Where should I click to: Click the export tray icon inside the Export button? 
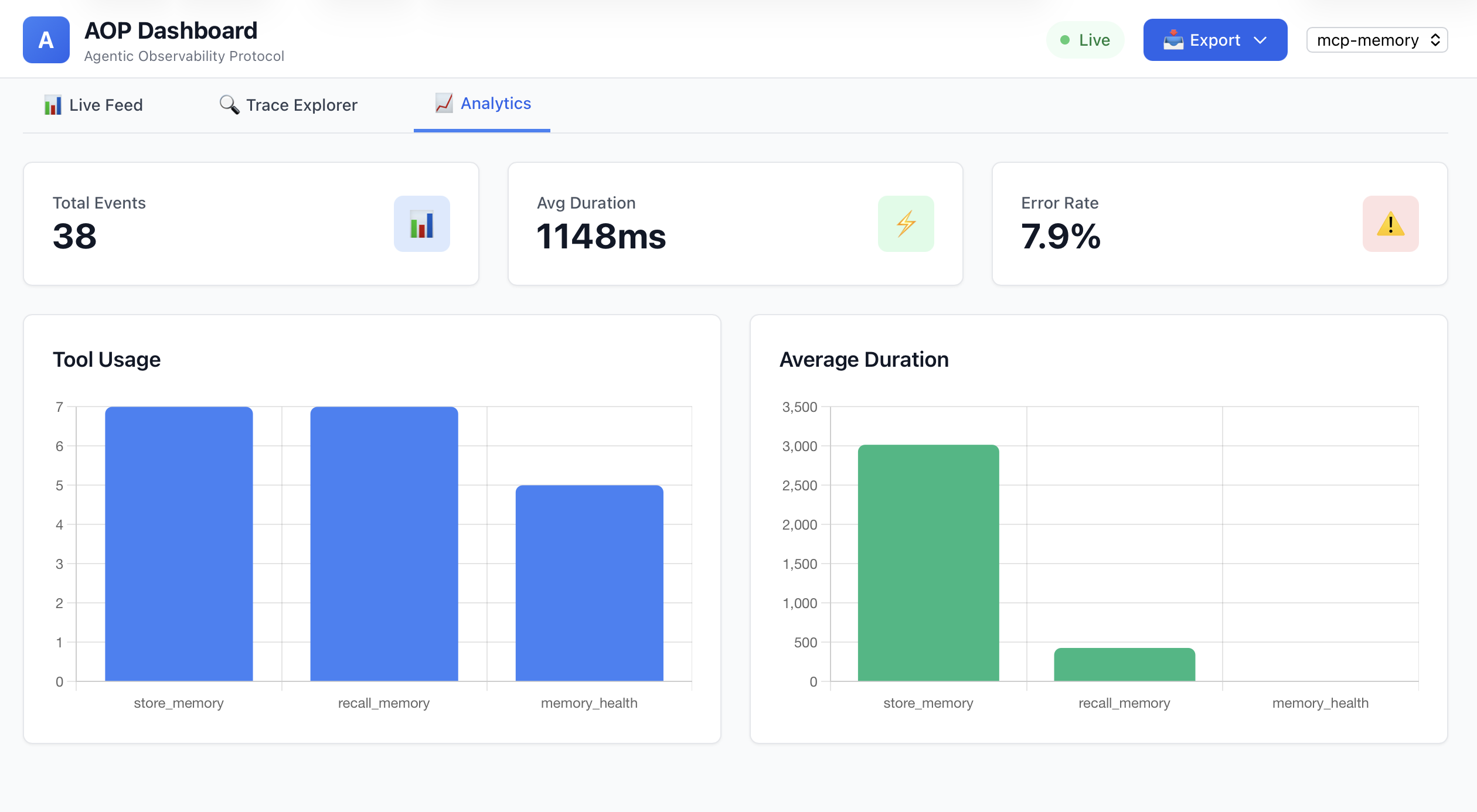tap(1174, 39)
